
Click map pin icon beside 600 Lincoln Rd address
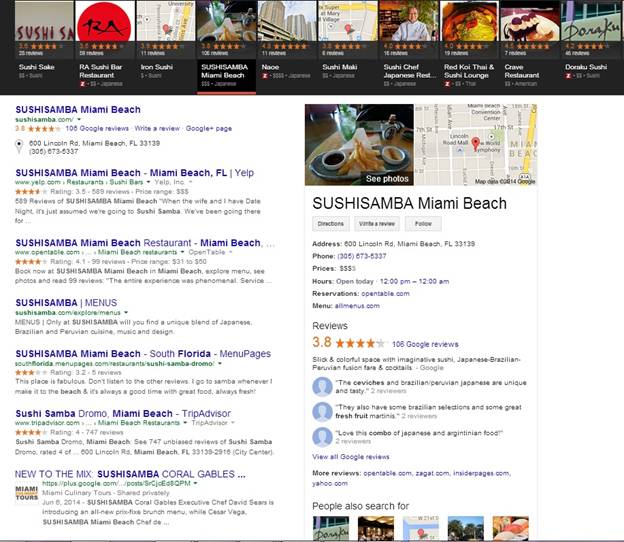19,146
